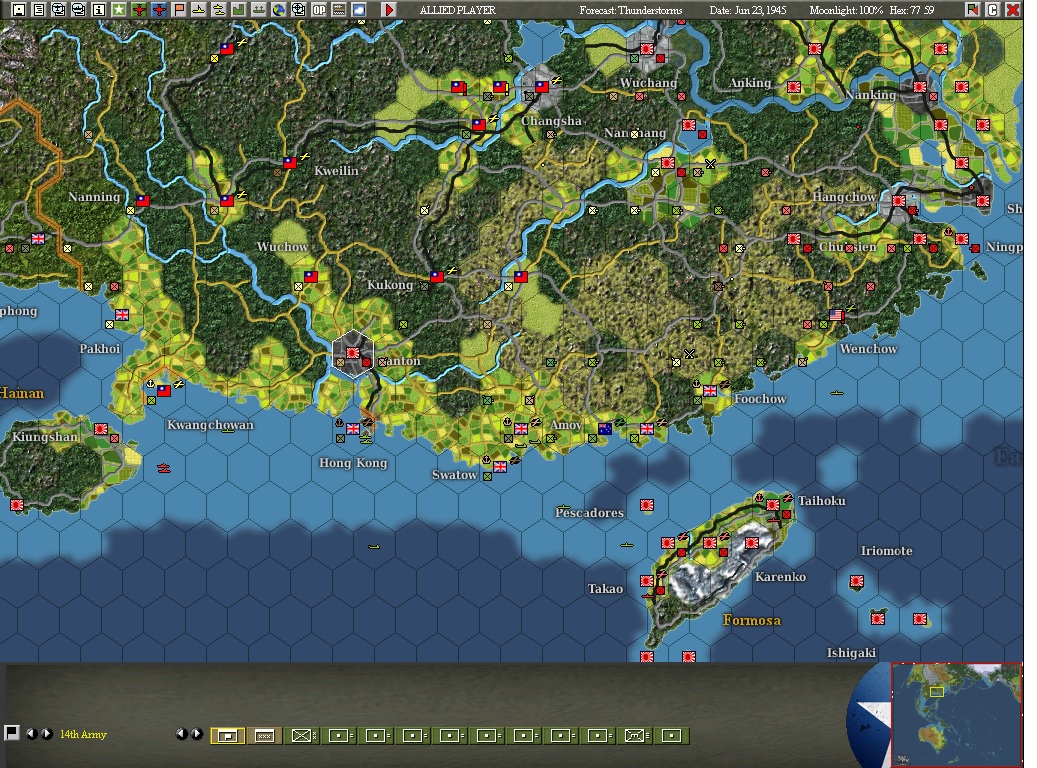Click the right arrow before unit icons

coord(196,734)
